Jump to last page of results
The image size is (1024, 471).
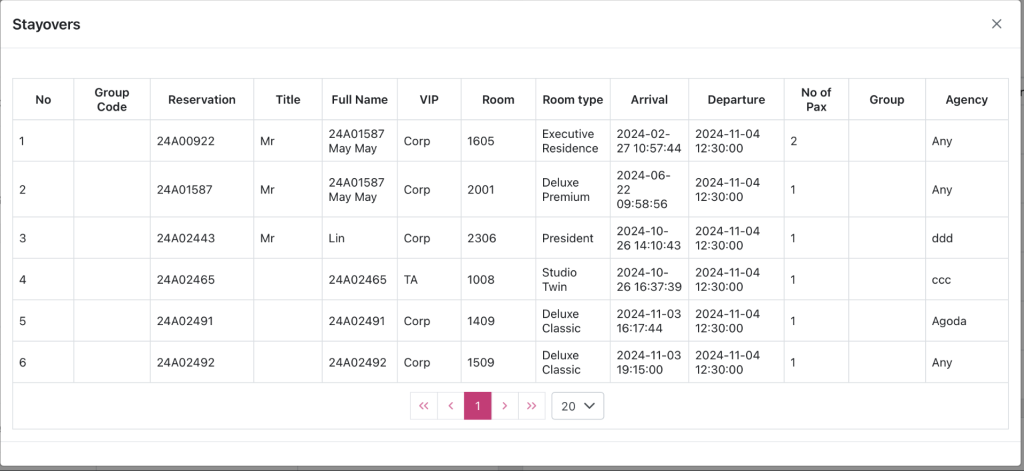click(532, 406)
